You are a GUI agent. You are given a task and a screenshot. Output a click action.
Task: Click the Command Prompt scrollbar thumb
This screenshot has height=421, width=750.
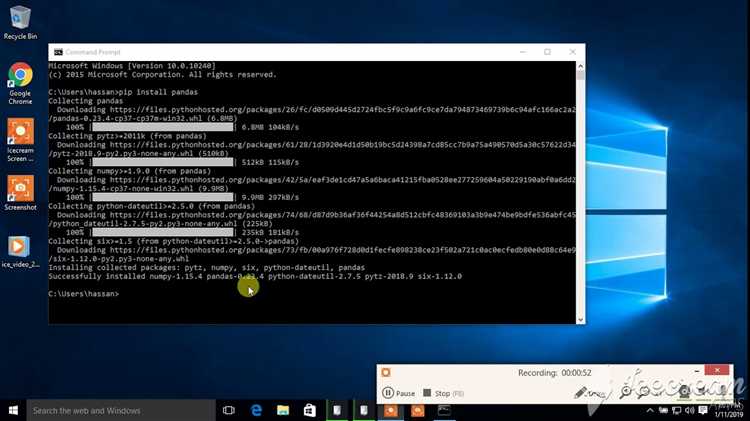click(580, 75)
